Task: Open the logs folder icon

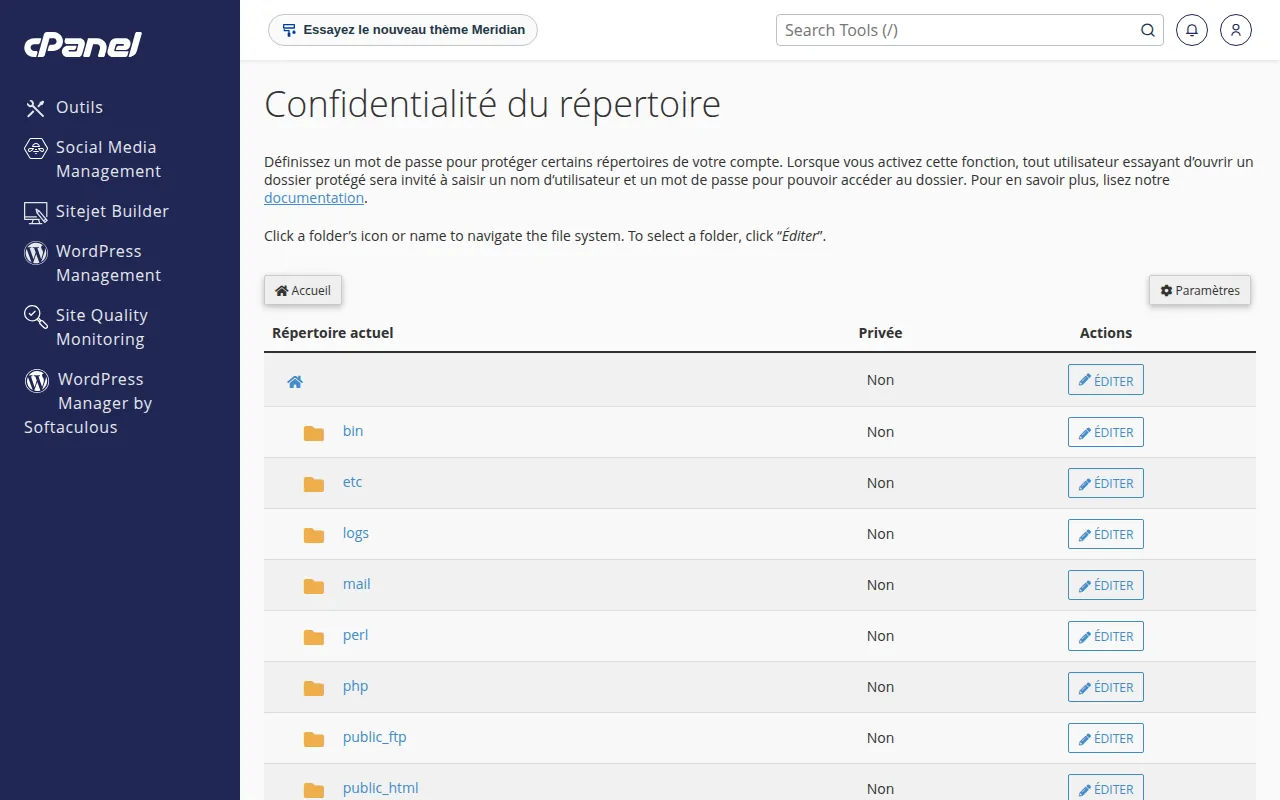Action: 314,535
